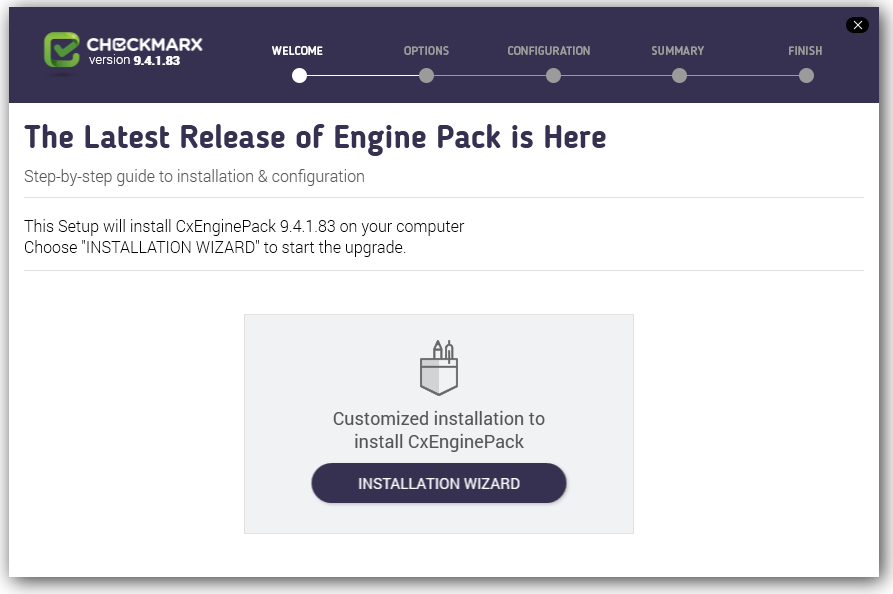Close the installer with the X button
893x594 pixels.
(857, 25)
